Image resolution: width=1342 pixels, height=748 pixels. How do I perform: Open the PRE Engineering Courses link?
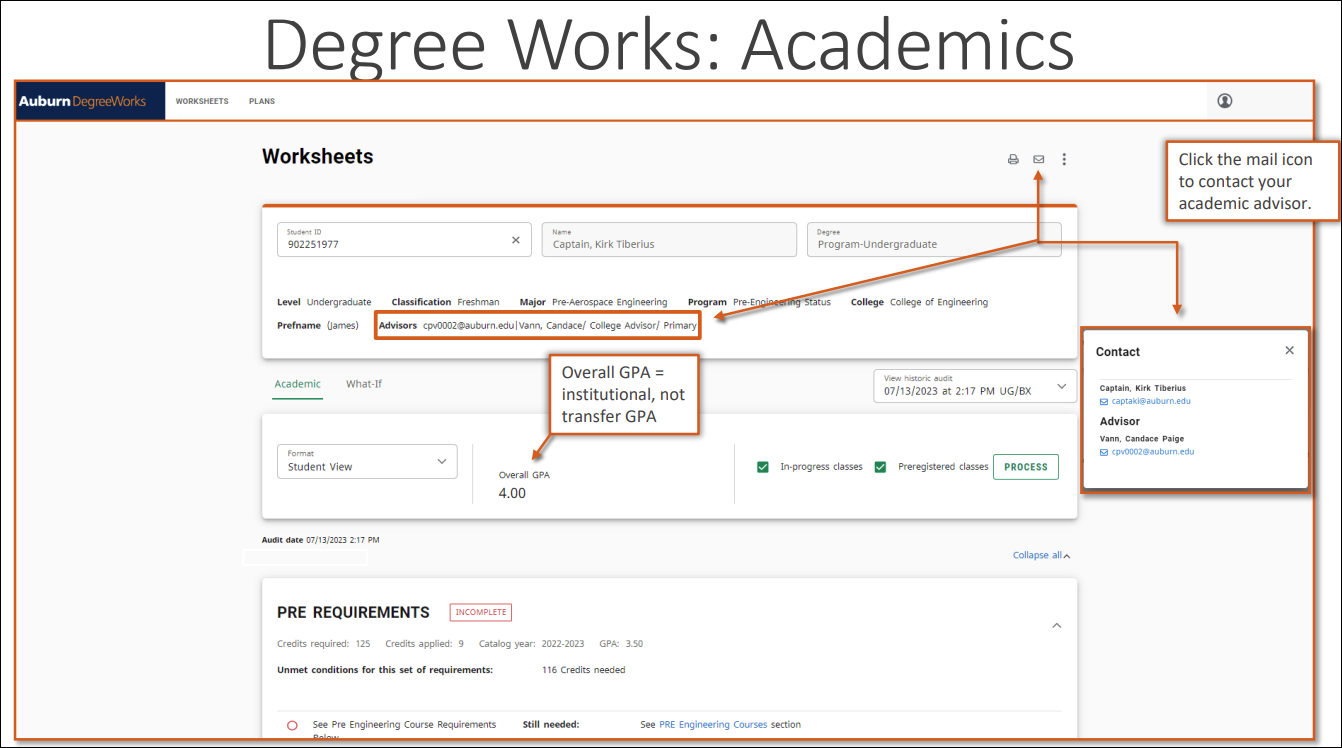(713, 725)
